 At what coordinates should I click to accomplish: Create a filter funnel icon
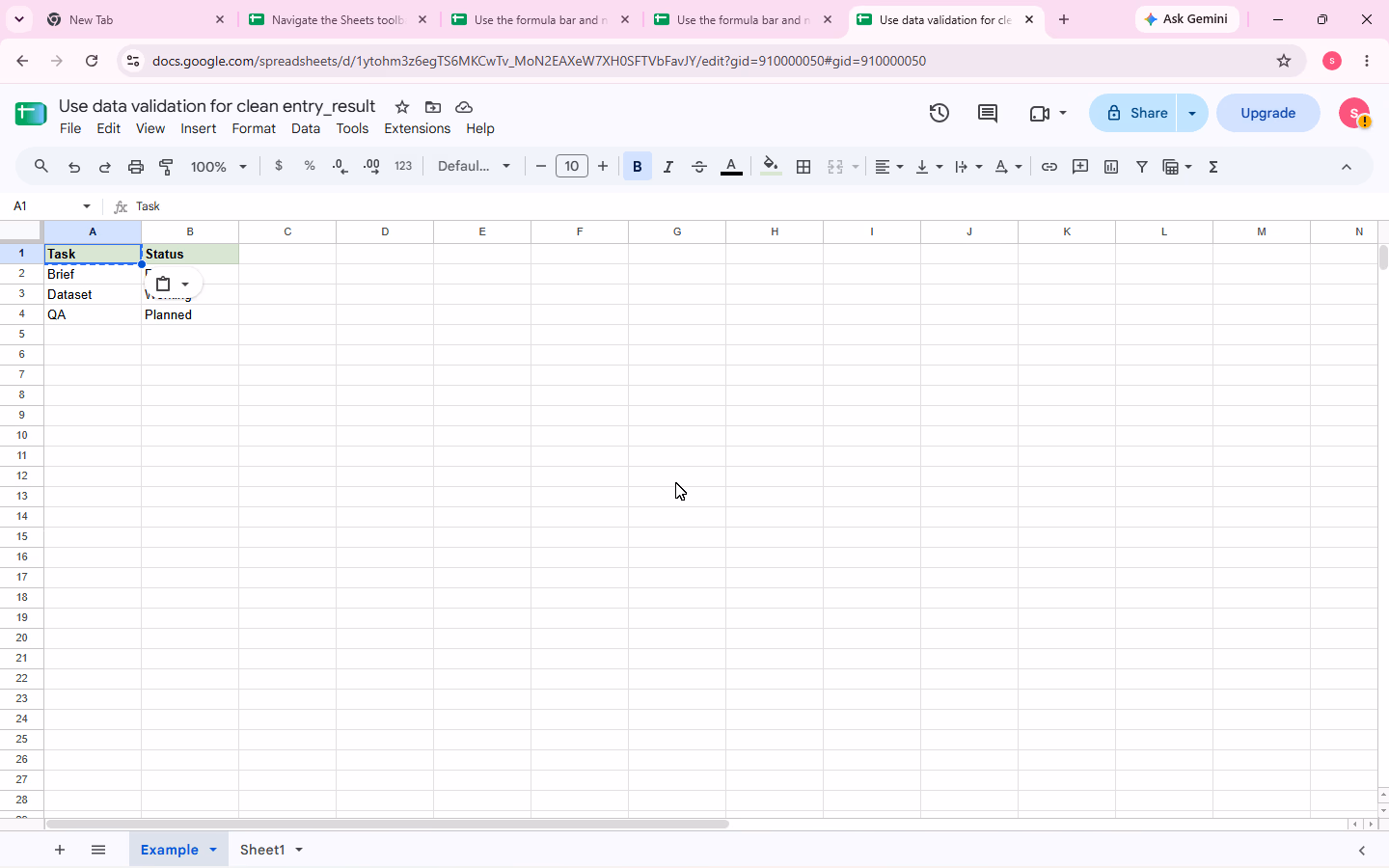pyautogui.click(x=1142, y=167)
